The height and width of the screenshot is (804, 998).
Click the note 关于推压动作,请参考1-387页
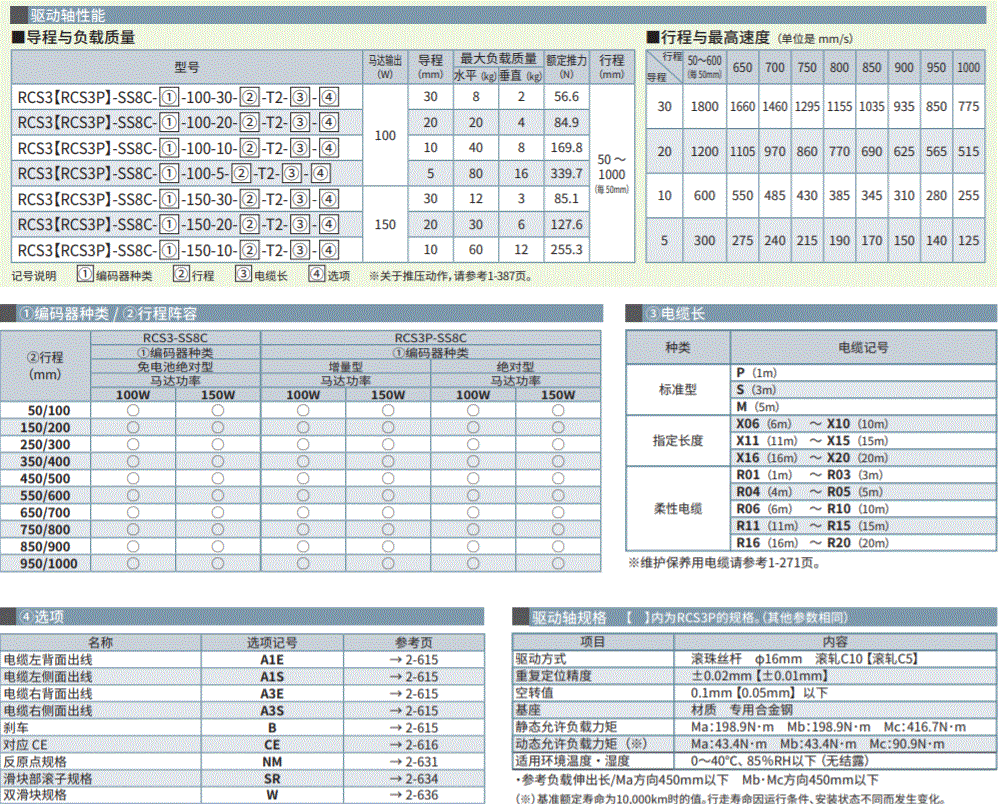pos(450,276)
